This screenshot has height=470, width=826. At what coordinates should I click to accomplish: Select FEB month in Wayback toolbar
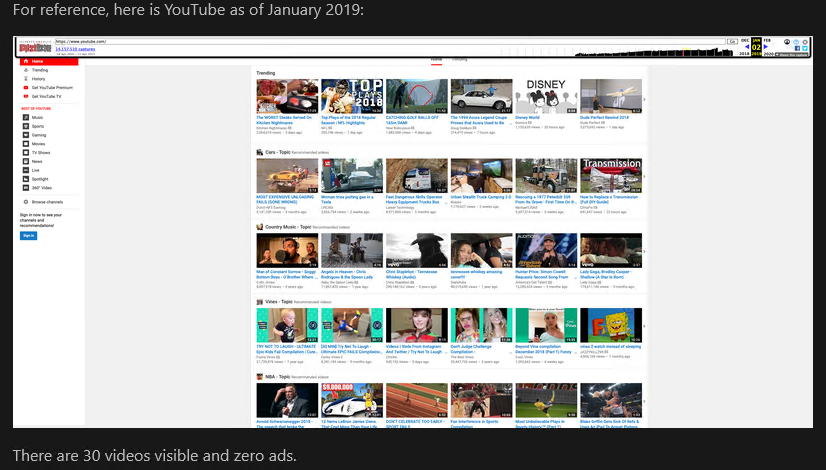(x=767, y=41)
